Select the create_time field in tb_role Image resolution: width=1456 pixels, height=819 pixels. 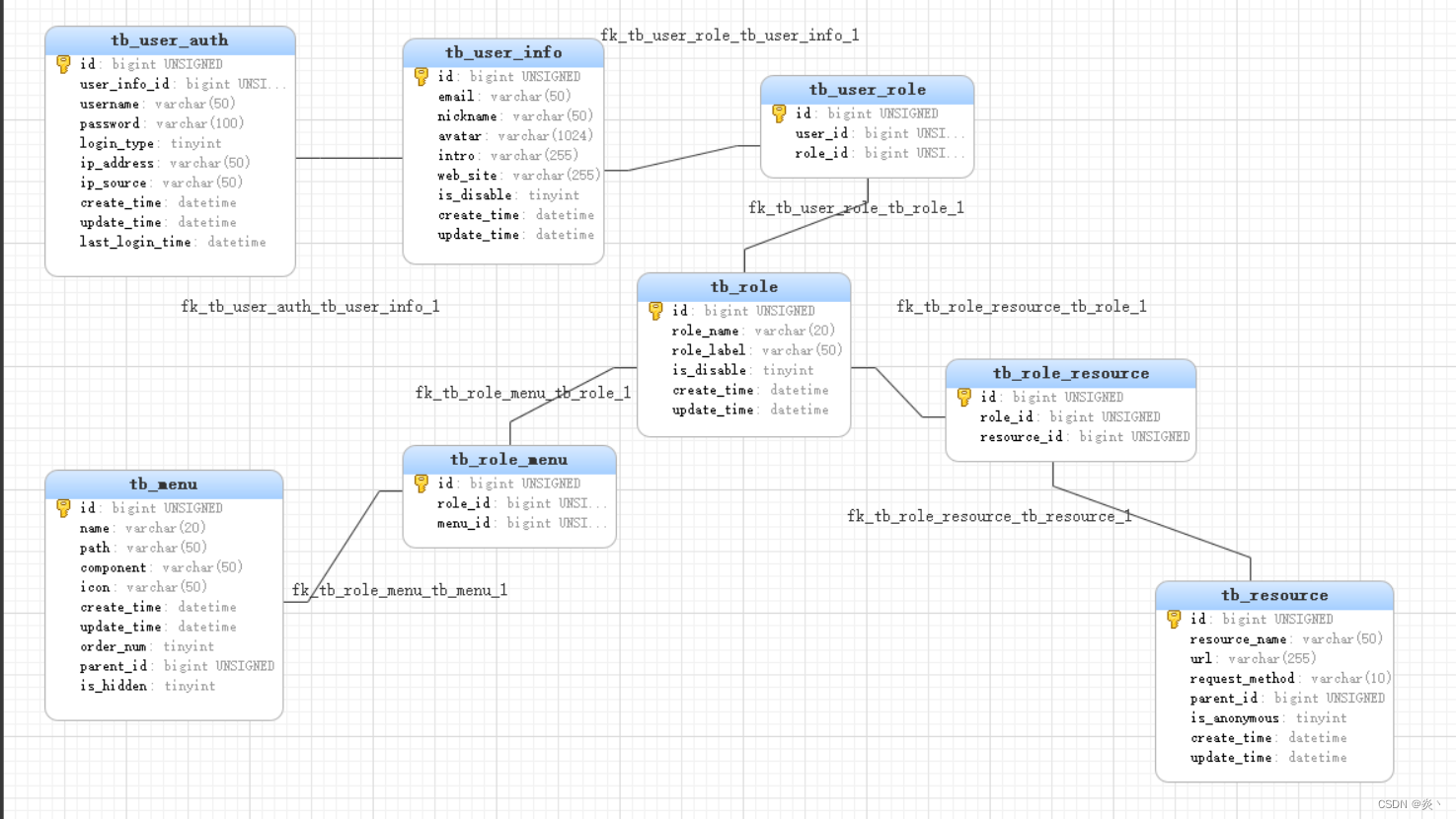pos(750,390)
